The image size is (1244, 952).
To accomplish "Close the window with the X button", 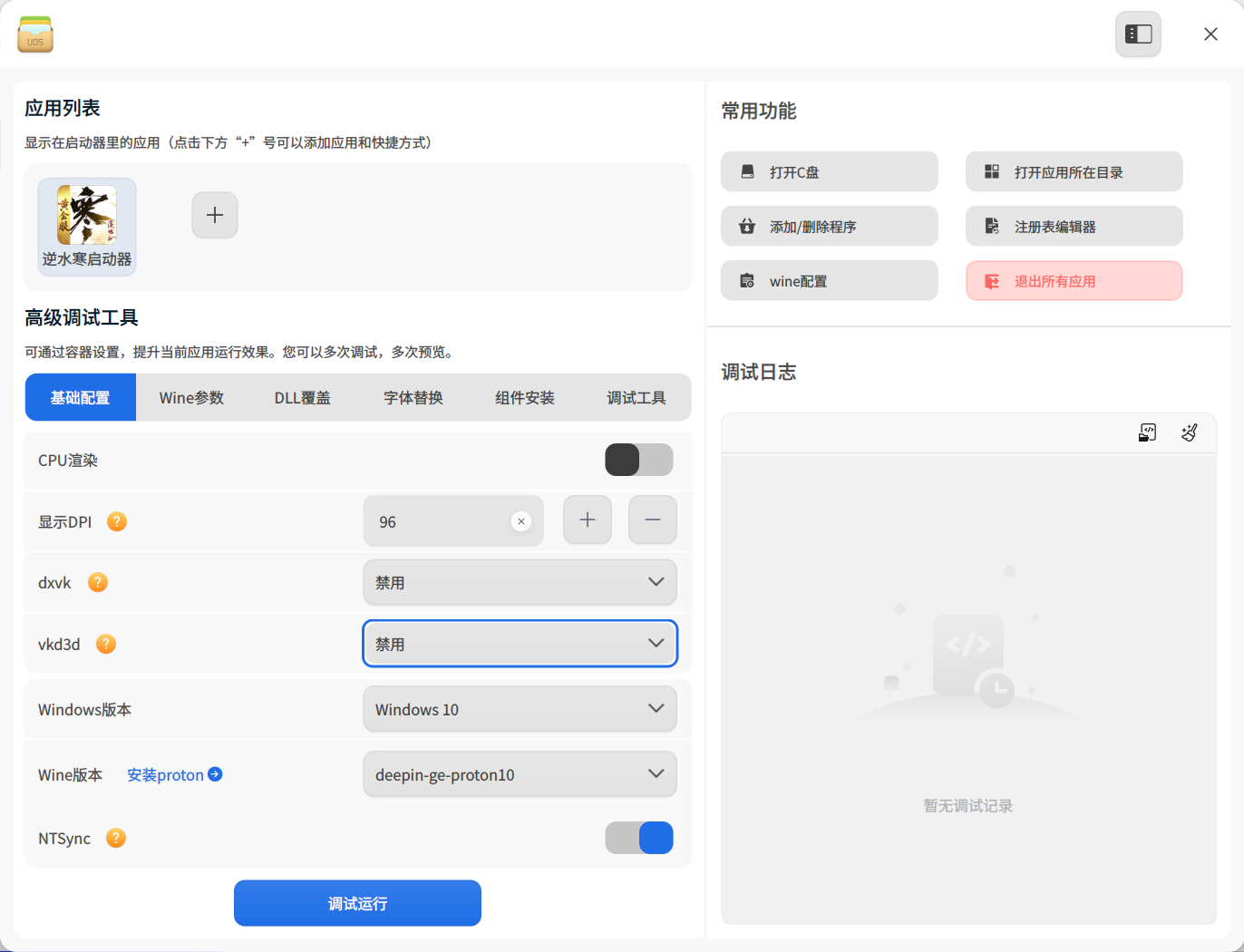I will click(1210, 34).
